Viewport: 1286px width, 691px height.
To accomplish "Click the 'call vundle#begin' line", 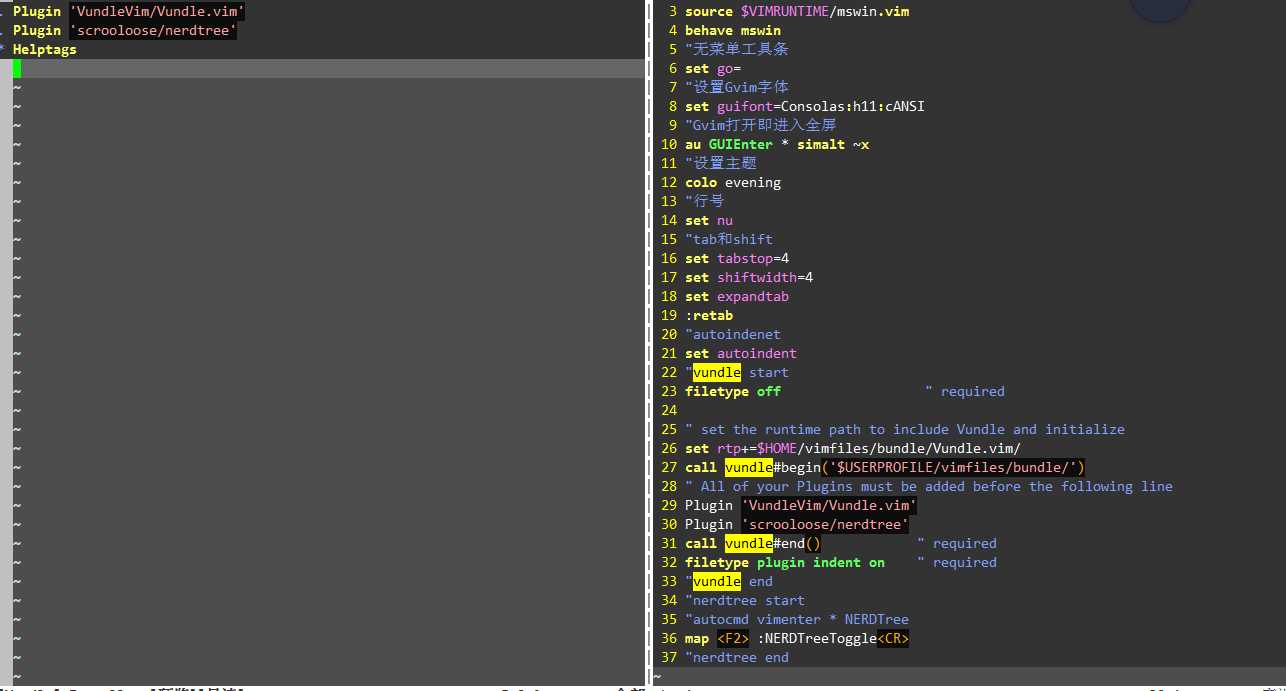I will 885,467.
